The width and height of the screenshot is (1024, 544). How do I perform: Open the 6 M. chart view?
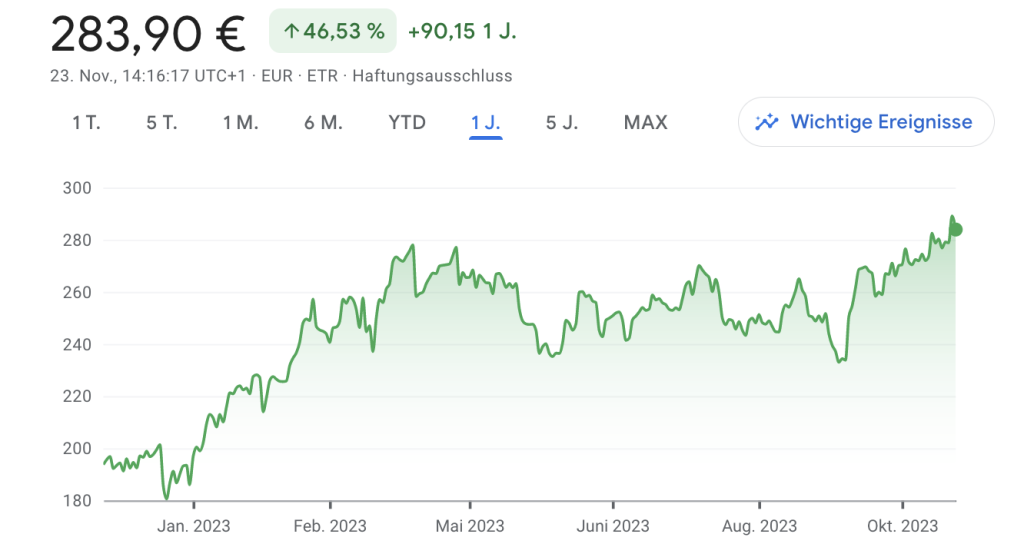323,123
